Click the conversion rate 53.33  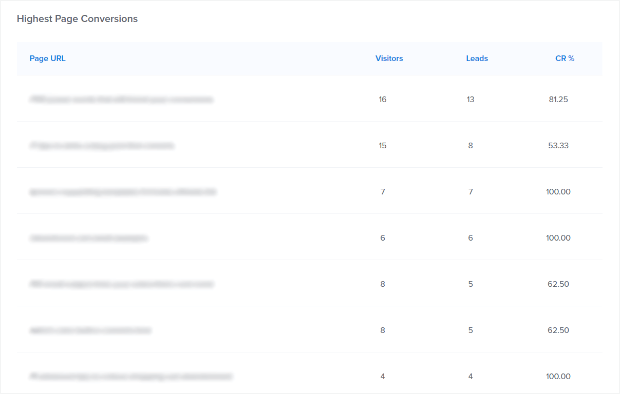tap(558, 146)
